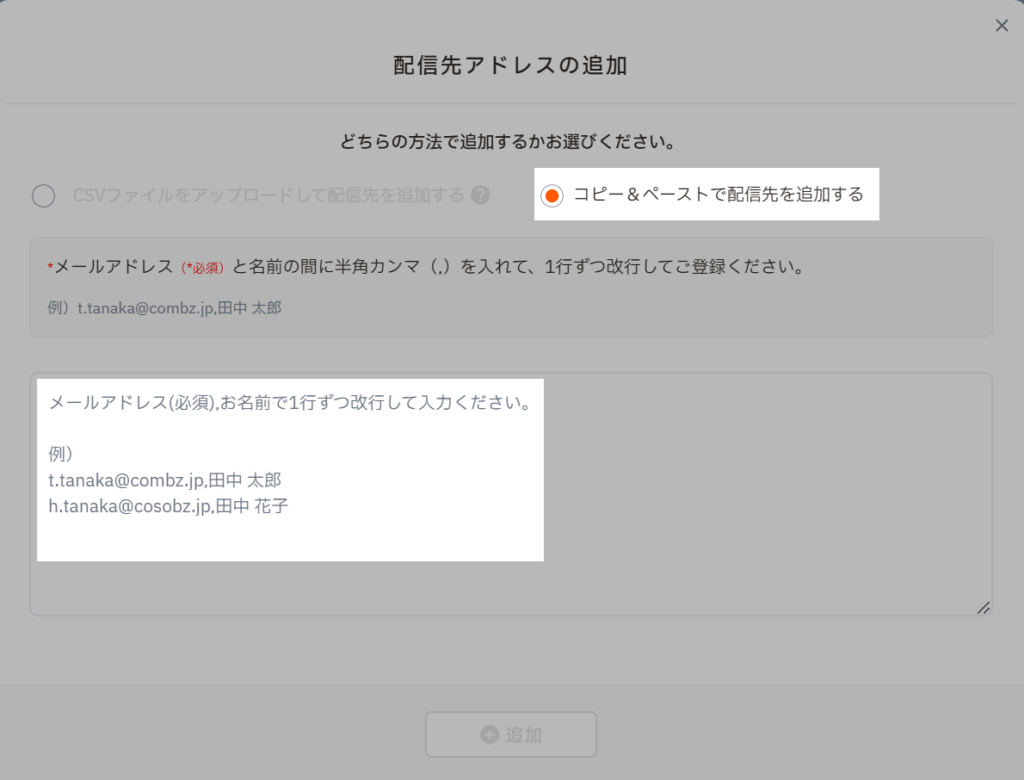Viewport: 1024px width, 780px height.
Task: Click the メールアドレス(必須),お名前で placeholder line
Action: [288, 403]
